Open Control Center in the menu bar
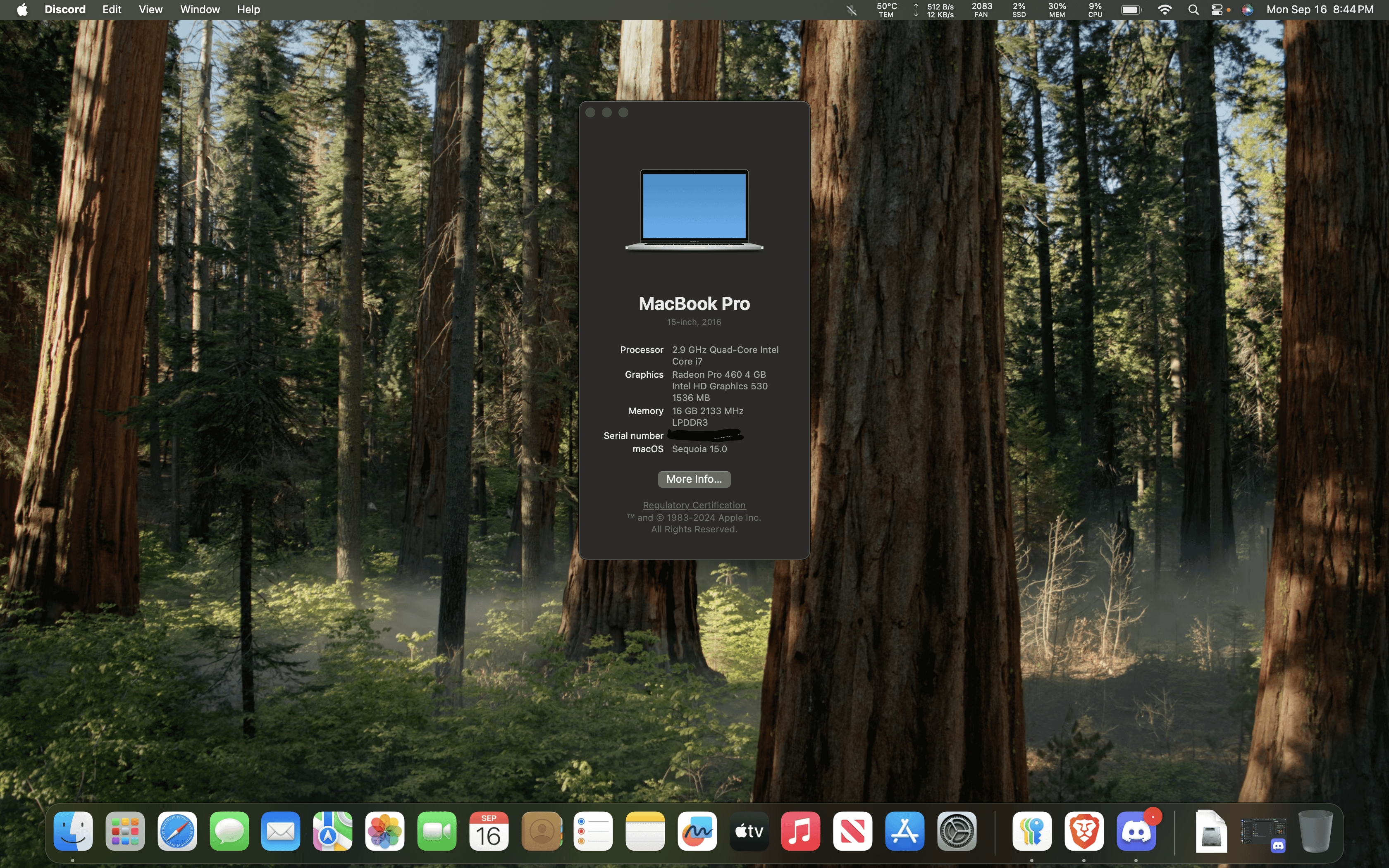Image resolution: width=1389 pixels, height=868 pixels. (1218, 10)
